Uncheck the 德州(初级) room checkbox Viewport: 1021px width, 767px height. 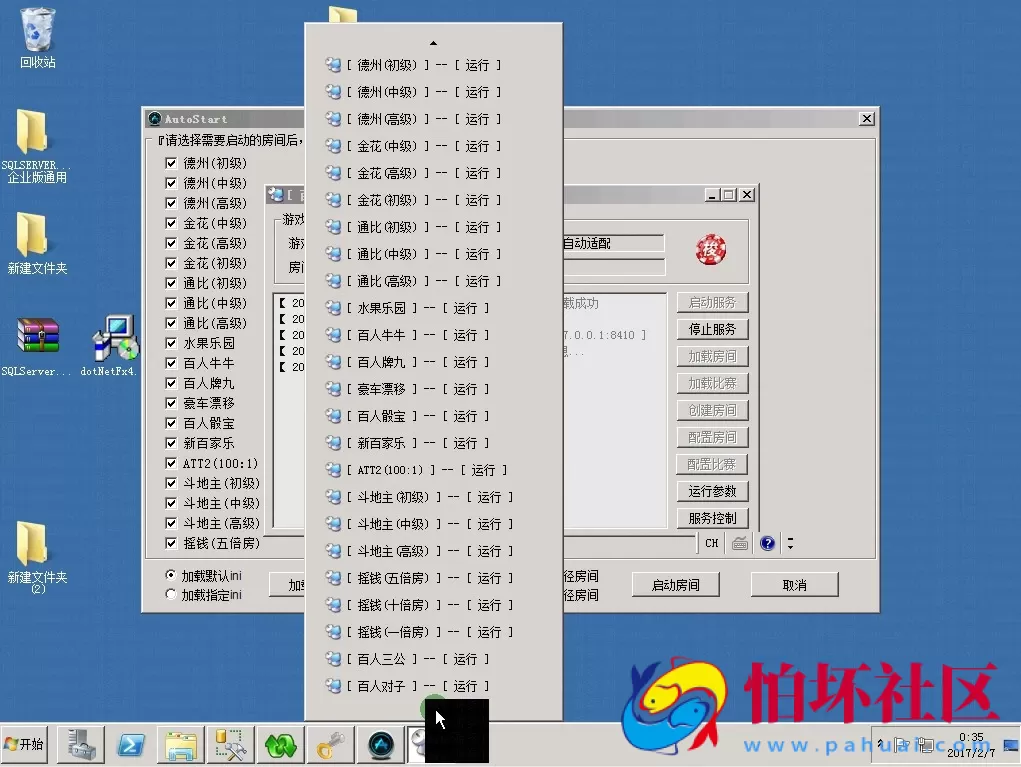click(171, 163)
